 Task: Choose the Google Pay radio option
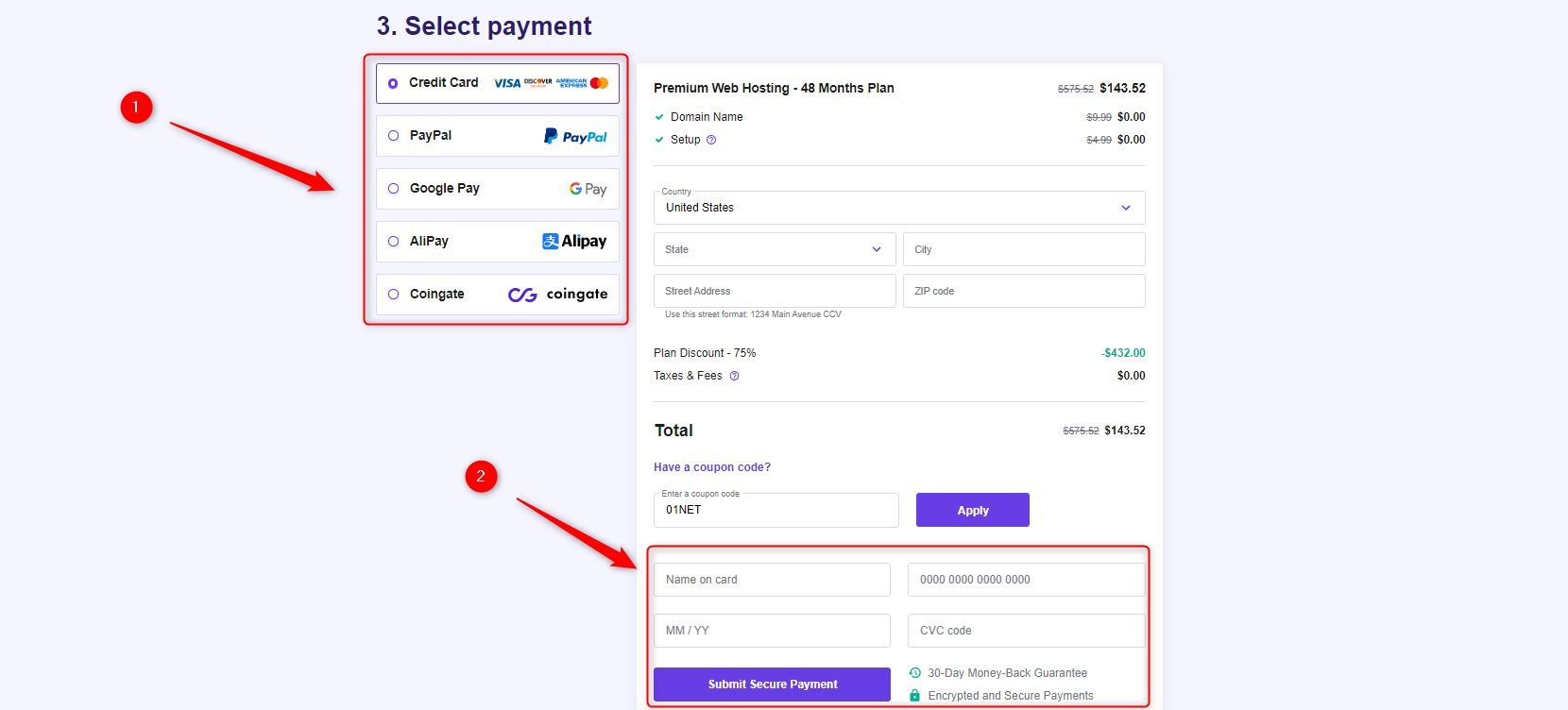(x=393, y=189)
